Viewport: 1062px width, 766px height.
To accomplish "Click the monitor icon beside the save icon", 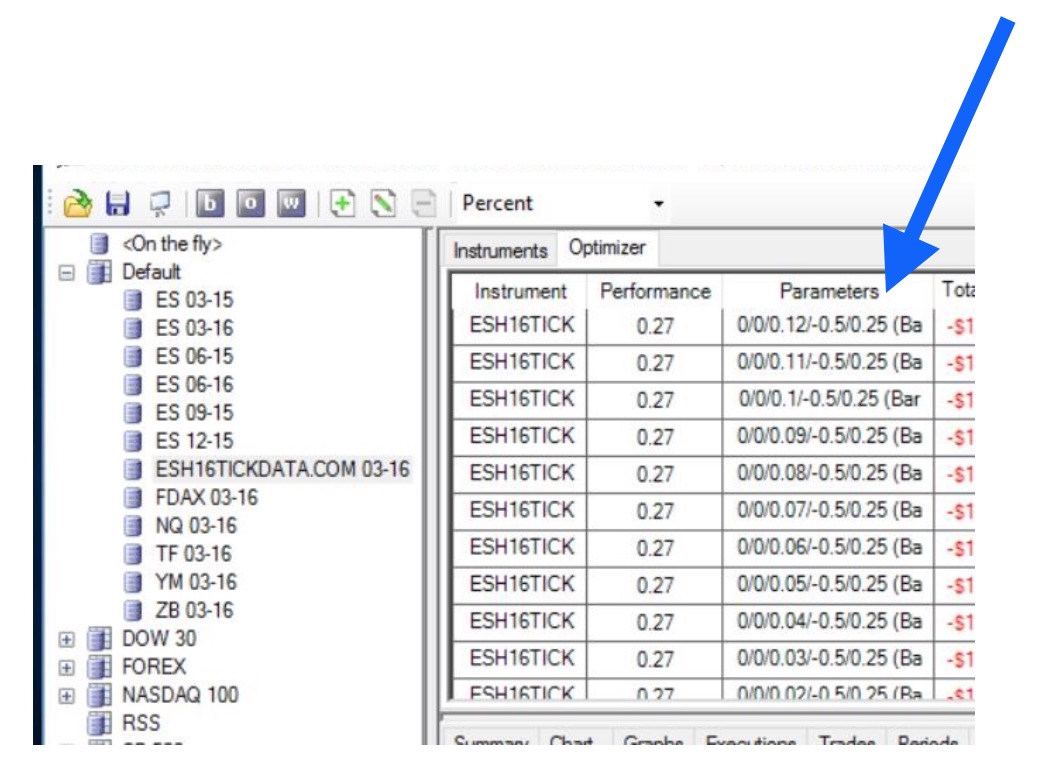I will pos(160,203).
